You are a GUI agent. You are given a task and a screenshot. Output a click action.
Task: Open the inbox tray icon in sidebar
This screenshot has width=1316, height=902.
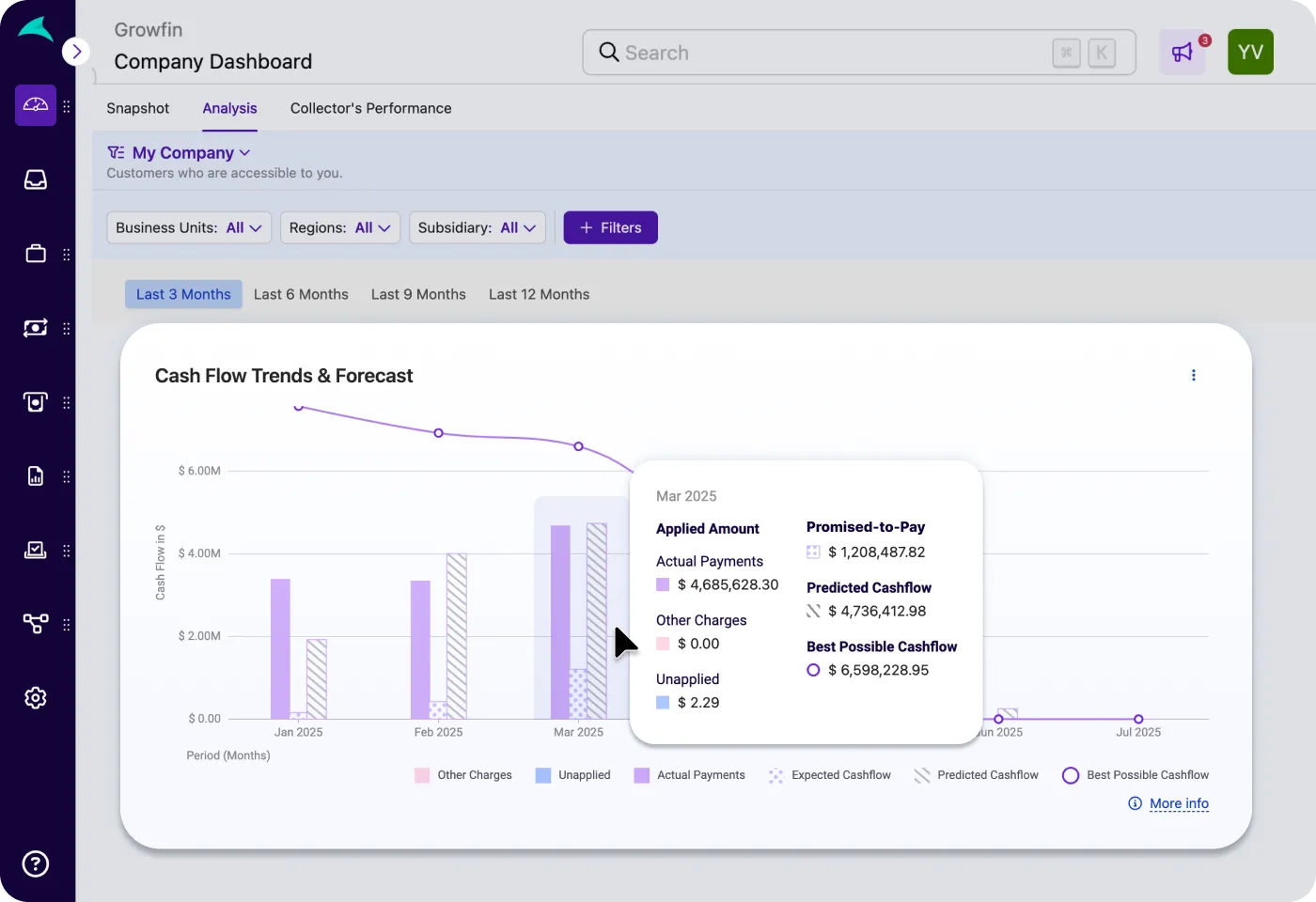coord(36,179)
